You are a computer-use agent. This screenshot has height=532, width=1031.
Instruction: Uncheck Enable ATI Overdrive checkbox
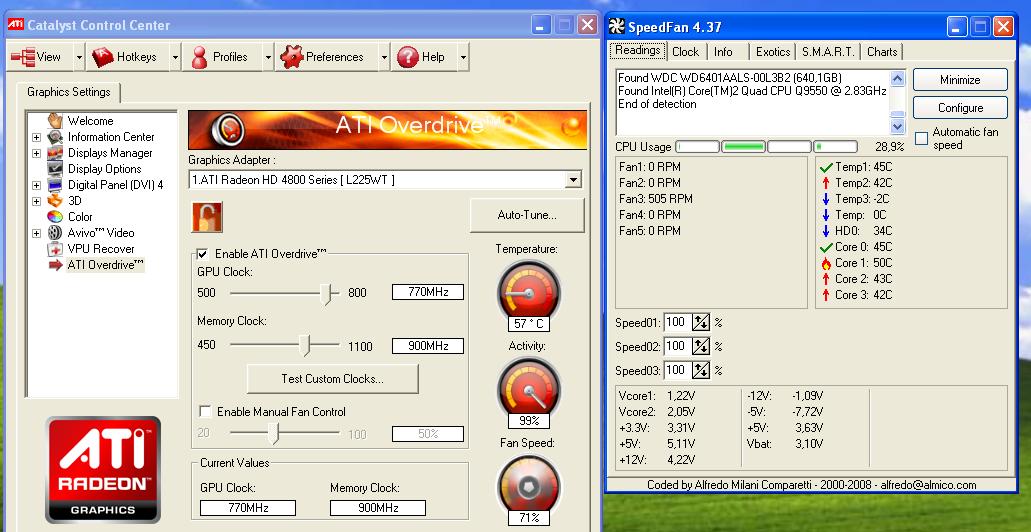coord(203,254)
